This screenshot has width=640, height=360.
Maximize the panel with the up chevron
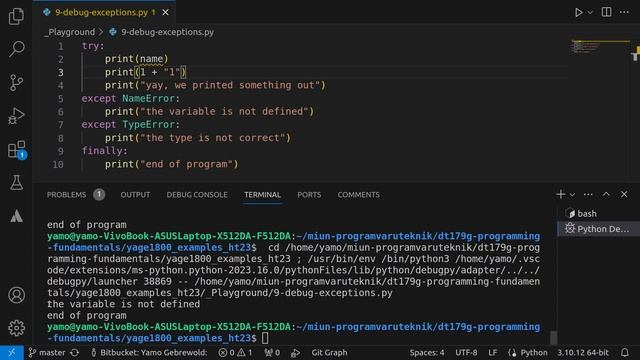[x=606, y=194]
